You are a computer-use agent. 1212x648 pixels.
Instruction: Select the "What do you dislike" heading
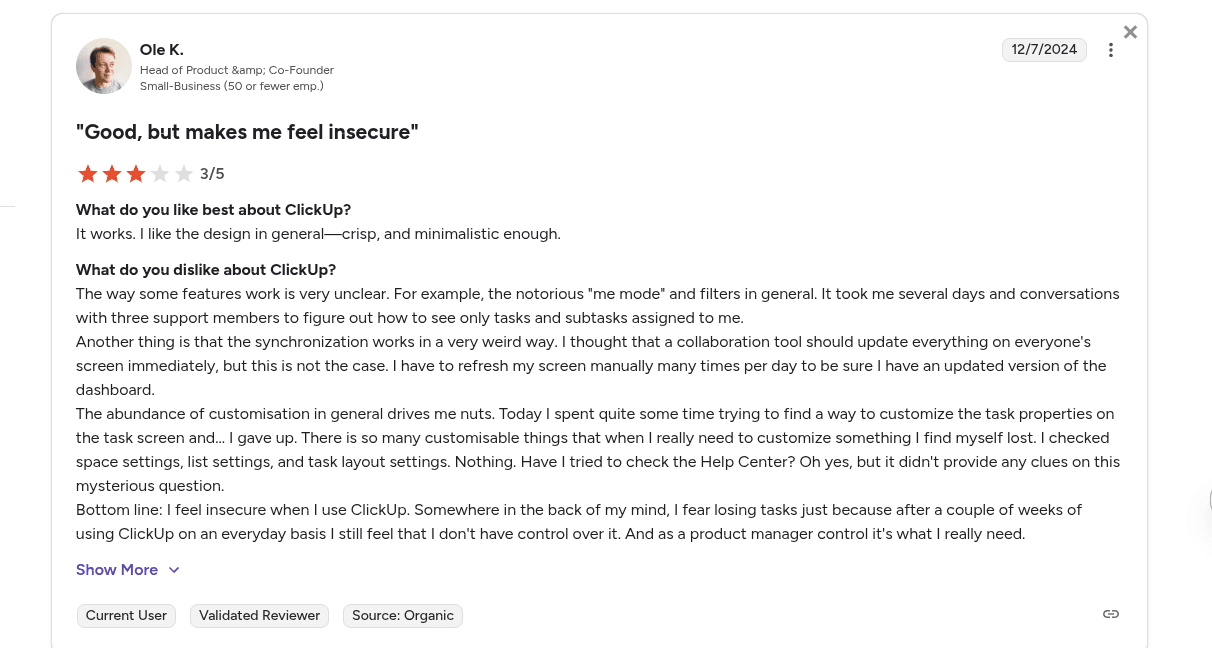[206, 270]
